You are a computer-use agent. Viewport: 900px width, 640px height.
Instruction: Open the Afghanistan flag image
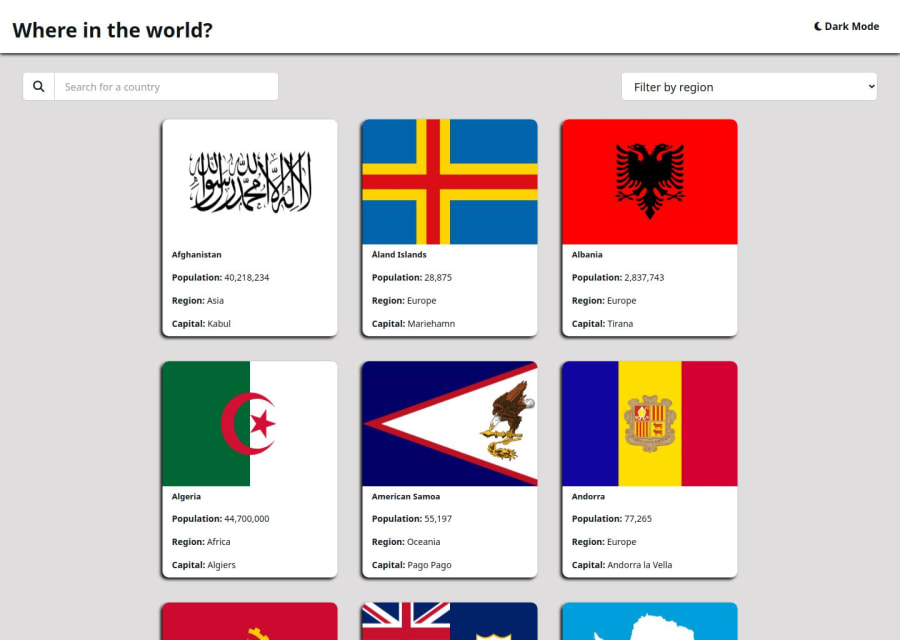(250, 182)
